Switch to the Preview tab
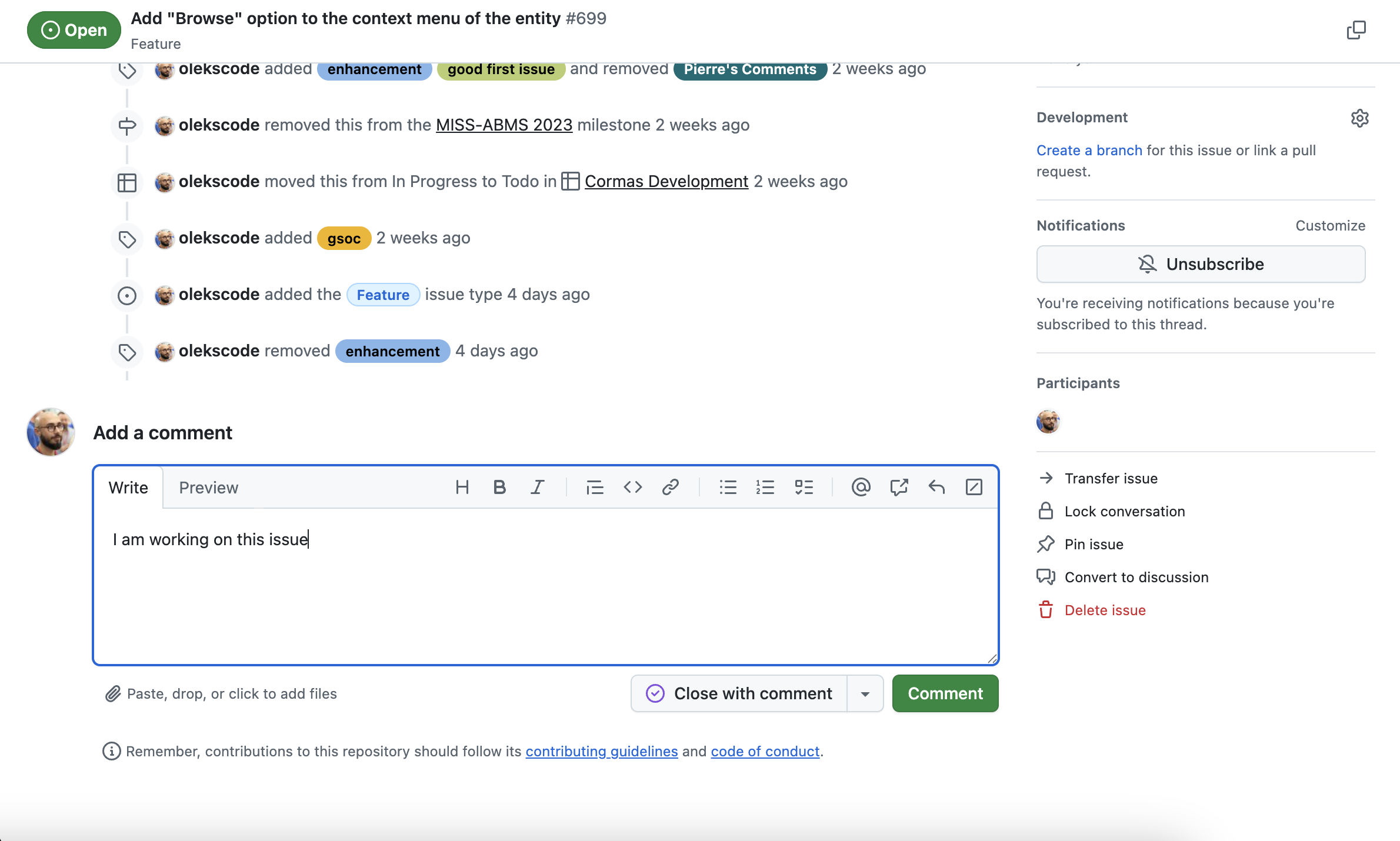 (x=208, y=488)
